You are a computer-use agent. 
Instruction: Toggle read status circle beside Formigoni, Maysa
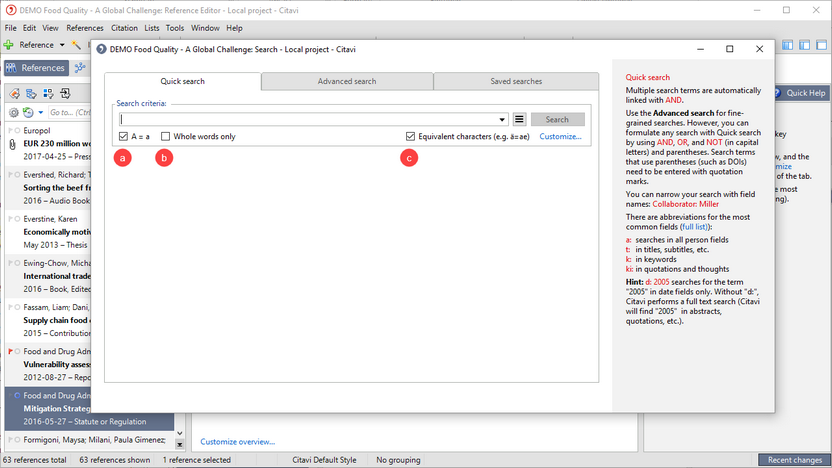pos(18,440)
